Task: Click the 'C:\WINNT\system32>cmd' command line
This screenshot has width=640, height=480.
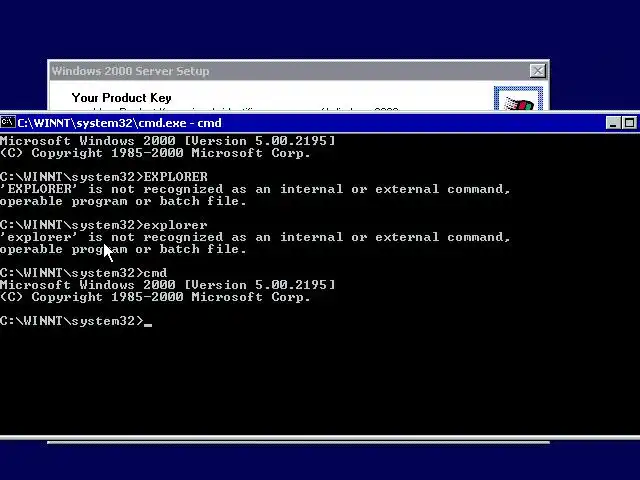Action: click(83, 273)
